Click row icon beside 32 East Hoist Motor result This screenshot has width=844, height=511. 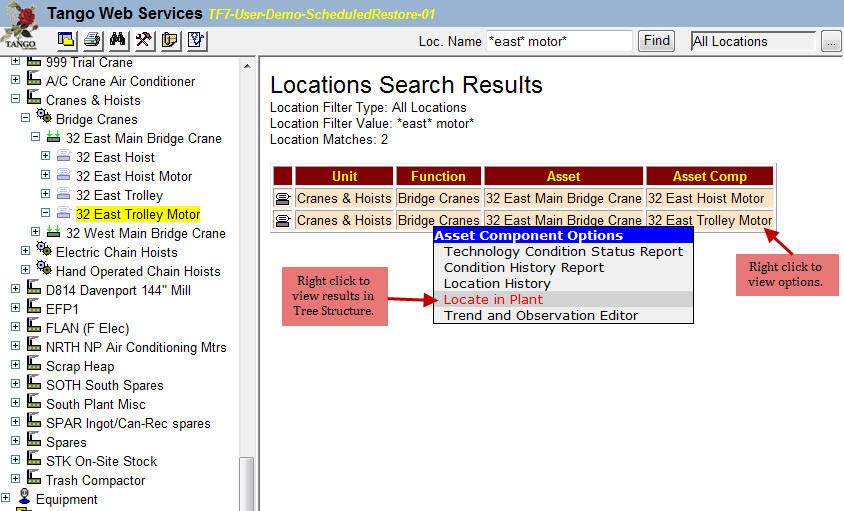282,199
